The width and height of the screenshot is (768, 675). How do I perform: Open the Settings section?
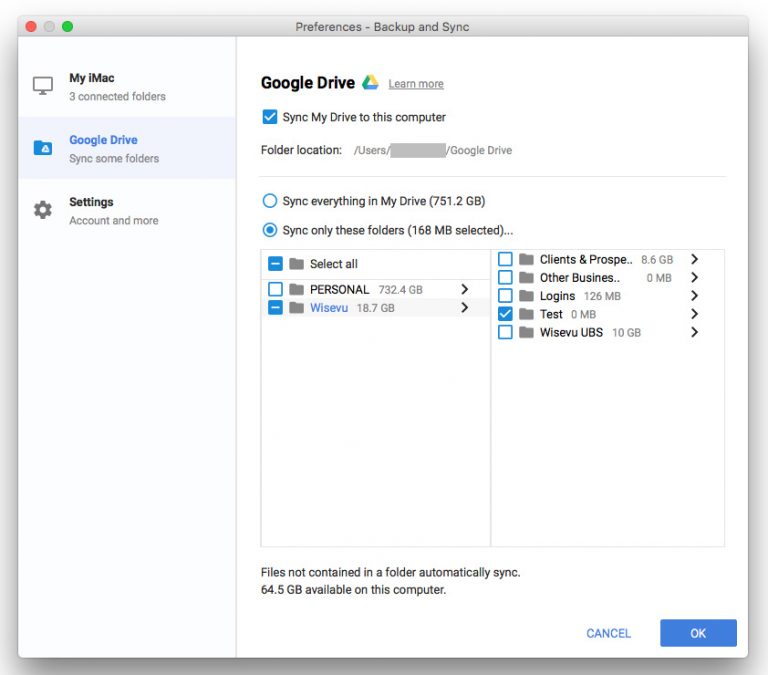coord(127,211)
